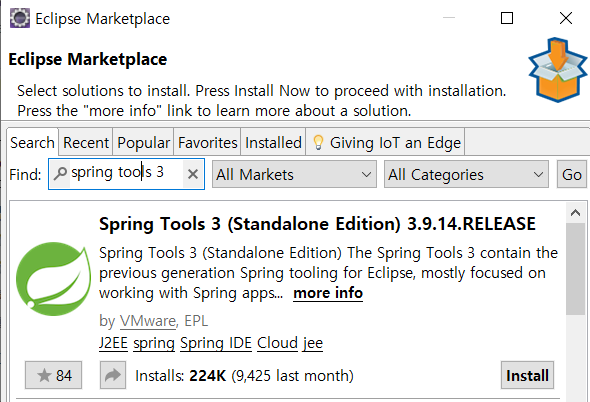Open the All Categories dropdown
The width and height of the screenshot is (590, 402).
click(x=466, y=174)
